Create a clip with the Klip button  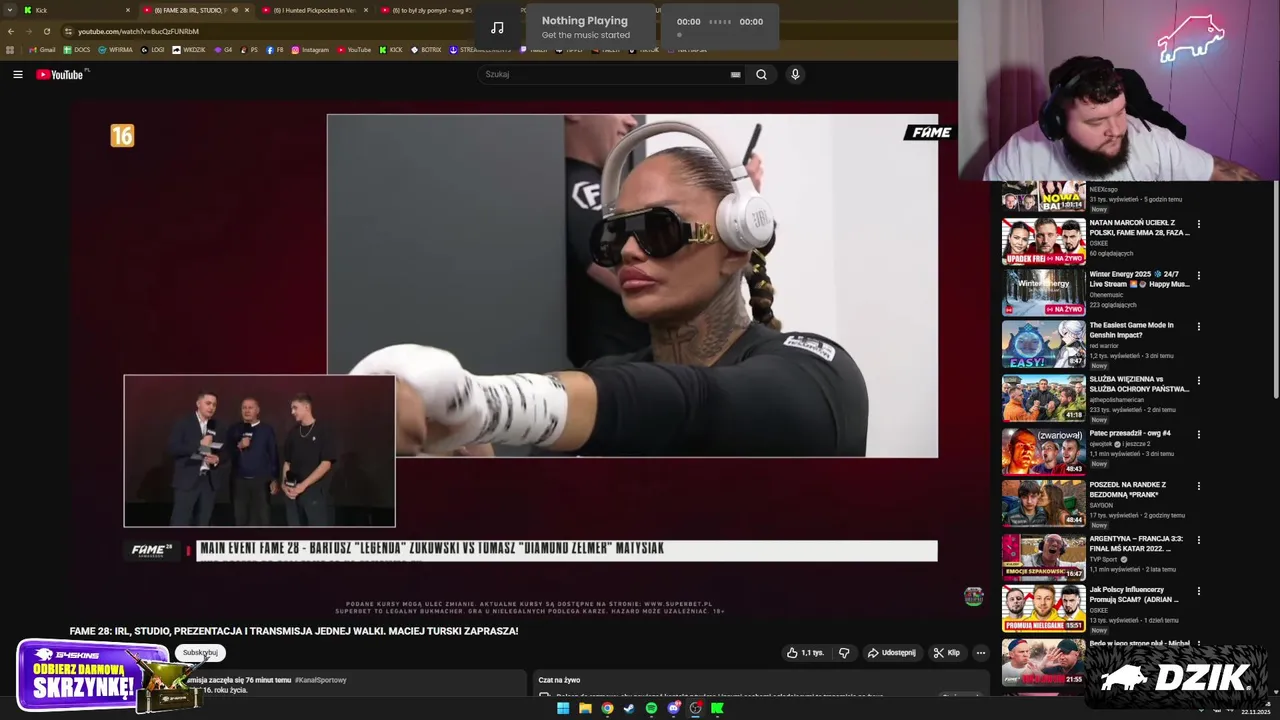(x=946, y=653)
